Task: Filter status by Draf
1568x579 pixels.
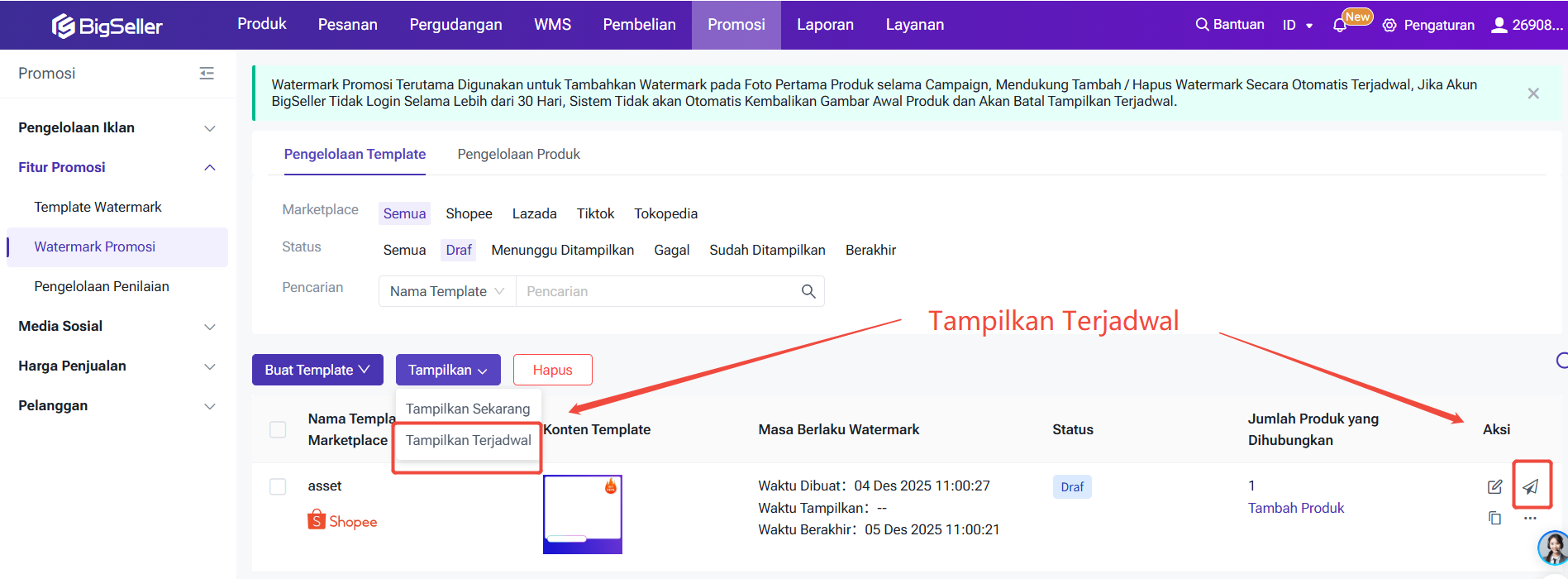Action: tap(458, 250)
